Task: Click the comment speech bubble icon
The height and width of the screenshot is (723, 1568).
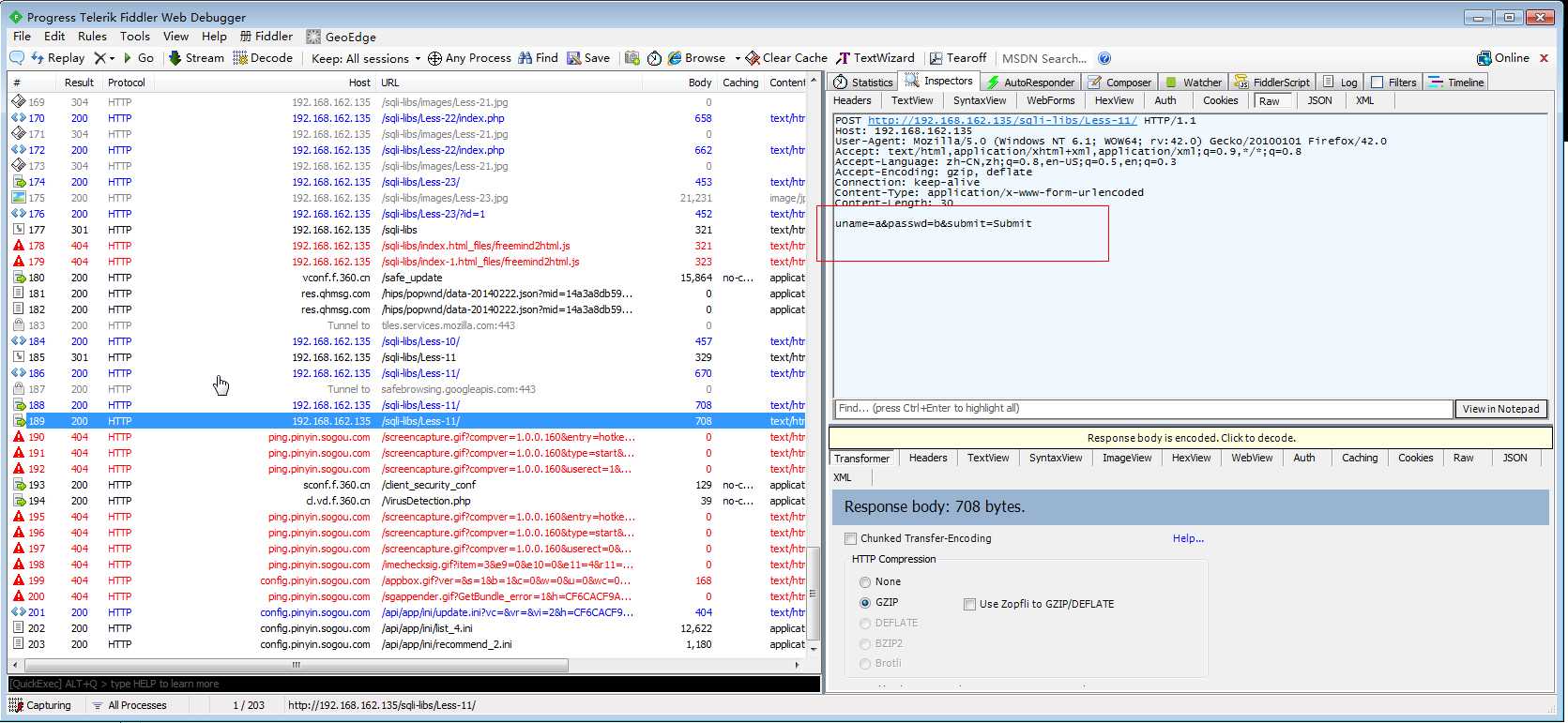Action: click(x=17, y=58)
